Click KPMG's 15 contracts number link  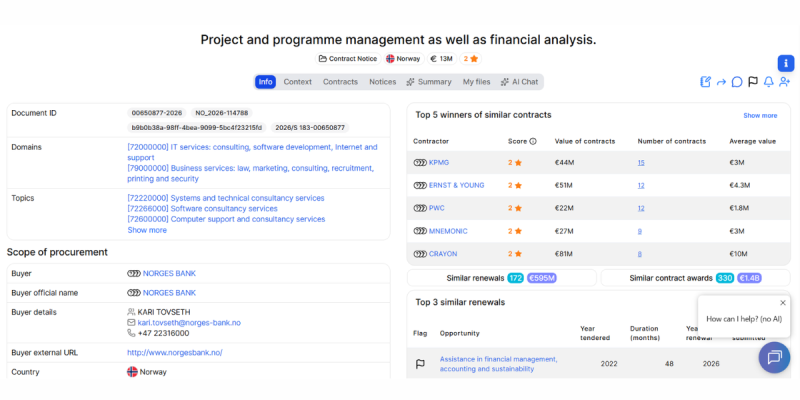[x=641, y=163]
